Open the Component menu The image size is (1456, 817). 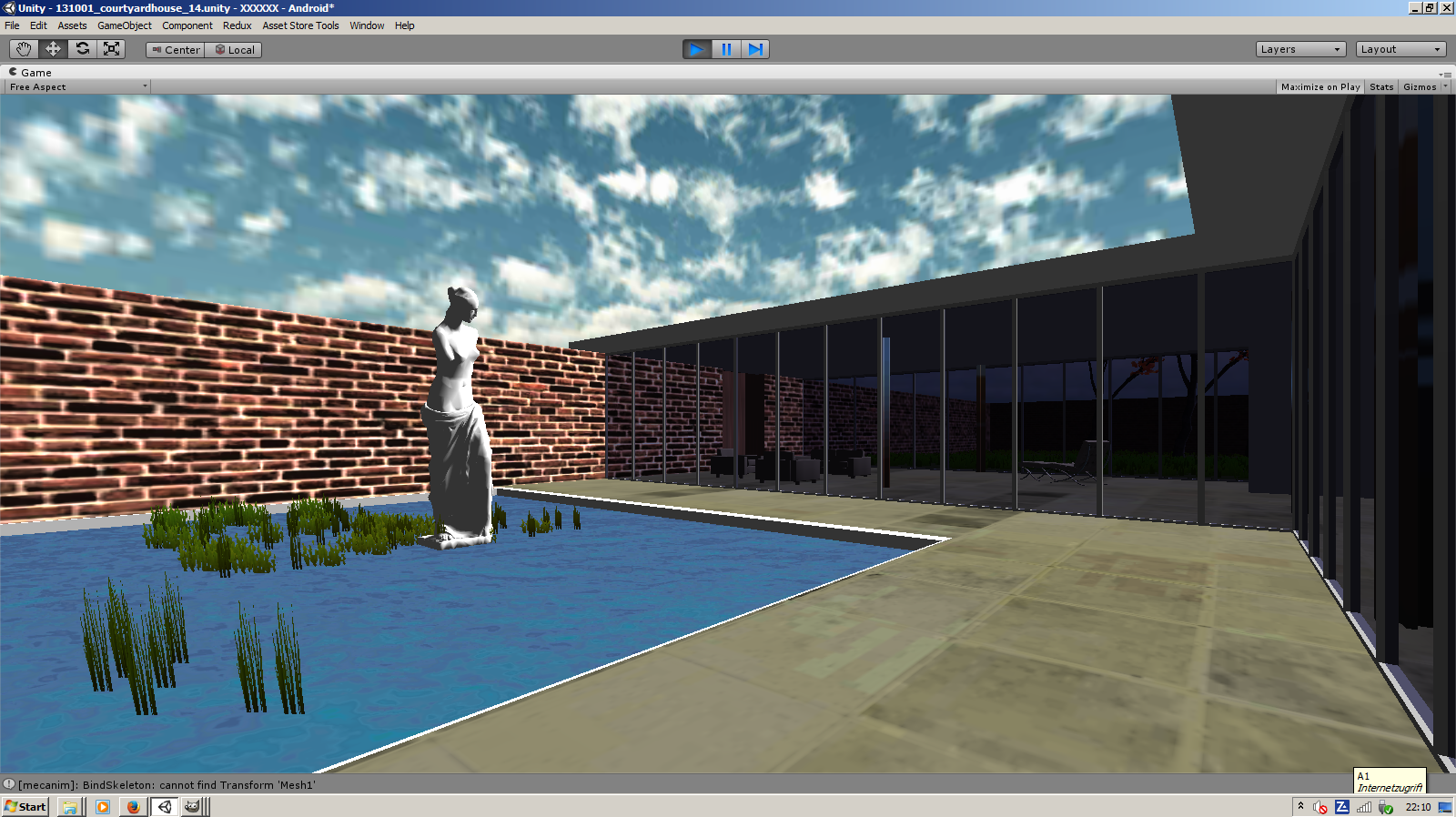click(187, 25)
